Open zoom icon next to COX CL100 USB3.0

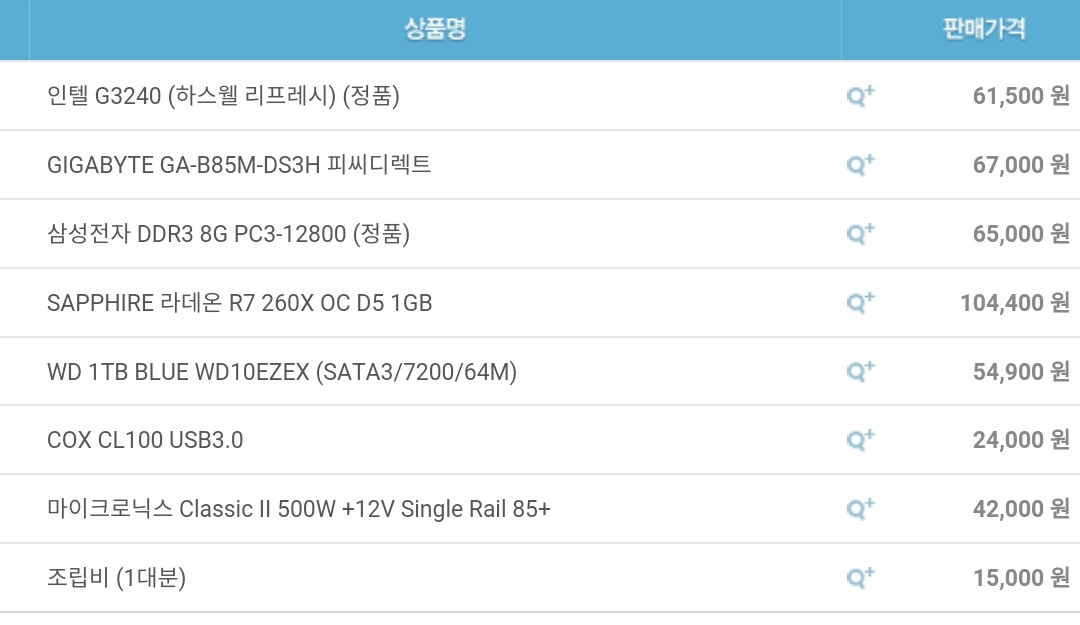click(x=860, y=440)
